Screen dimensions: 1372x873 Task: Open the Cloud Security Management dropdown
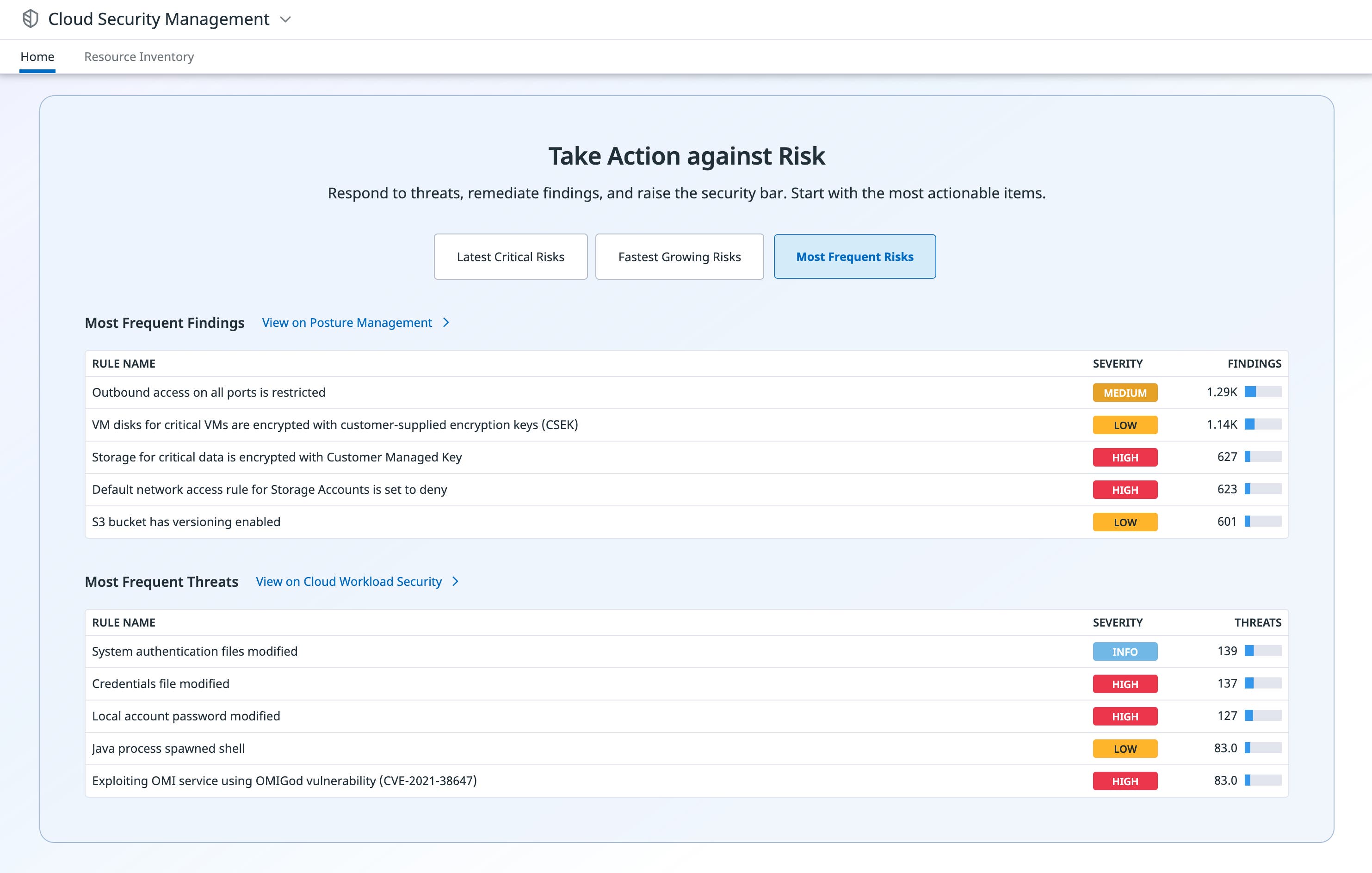click(285, 19)
